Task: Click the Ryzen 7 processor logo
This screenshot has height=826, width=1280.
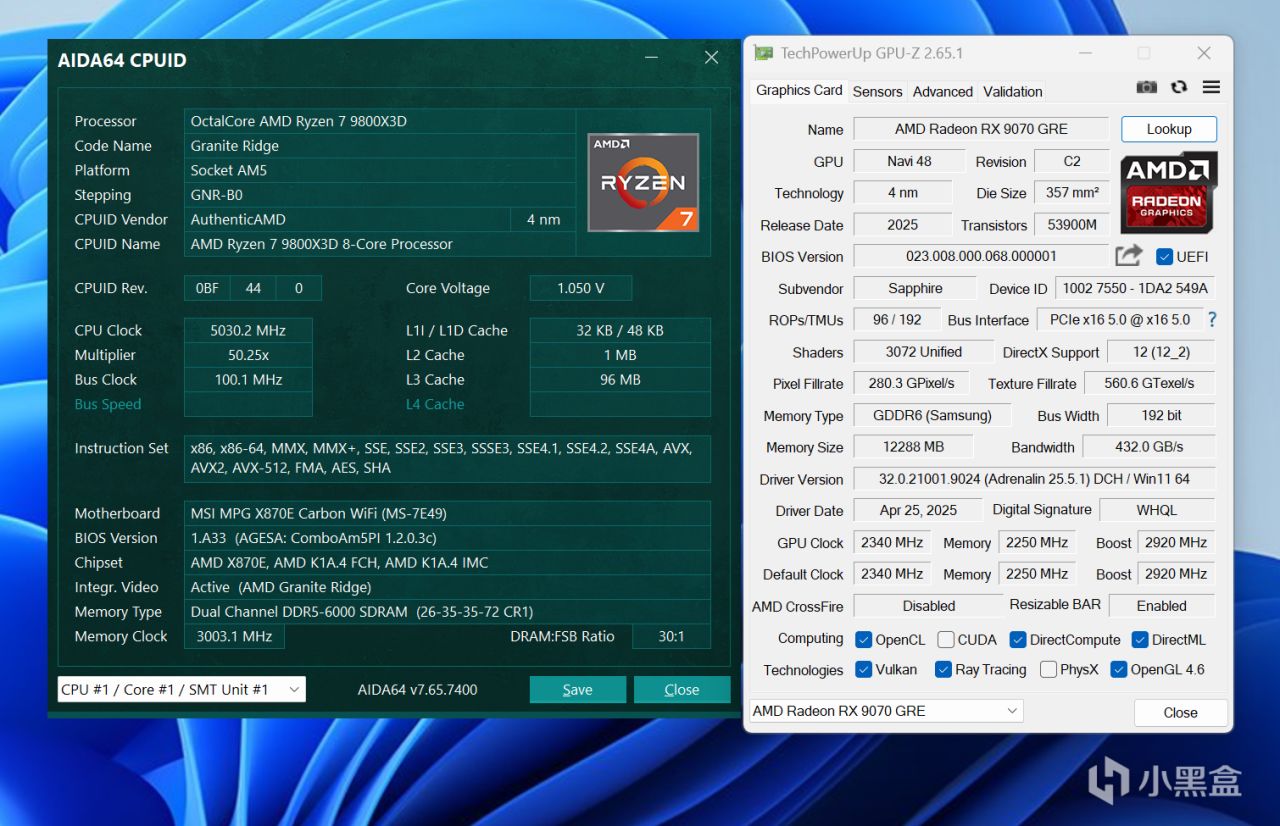Action: click(642, 181)
